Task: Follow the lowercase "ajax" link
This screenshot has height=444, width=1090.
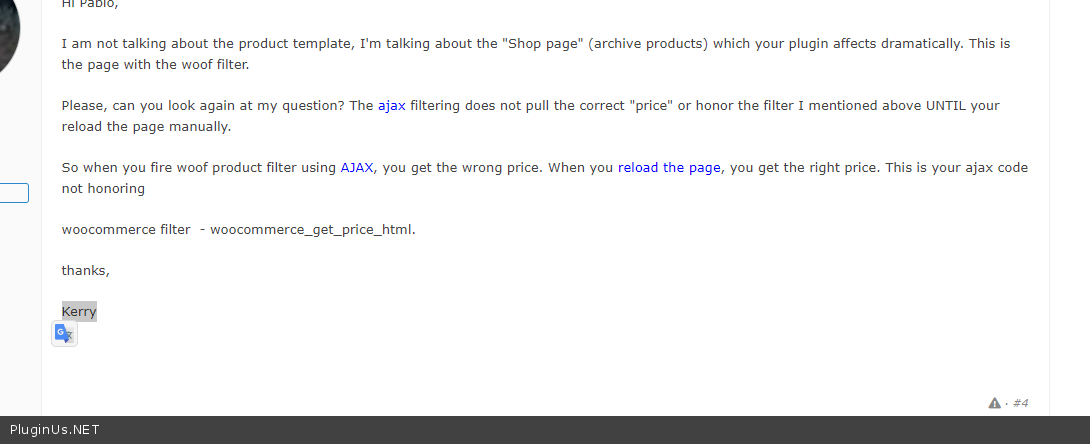Action: tap(391, 106)
